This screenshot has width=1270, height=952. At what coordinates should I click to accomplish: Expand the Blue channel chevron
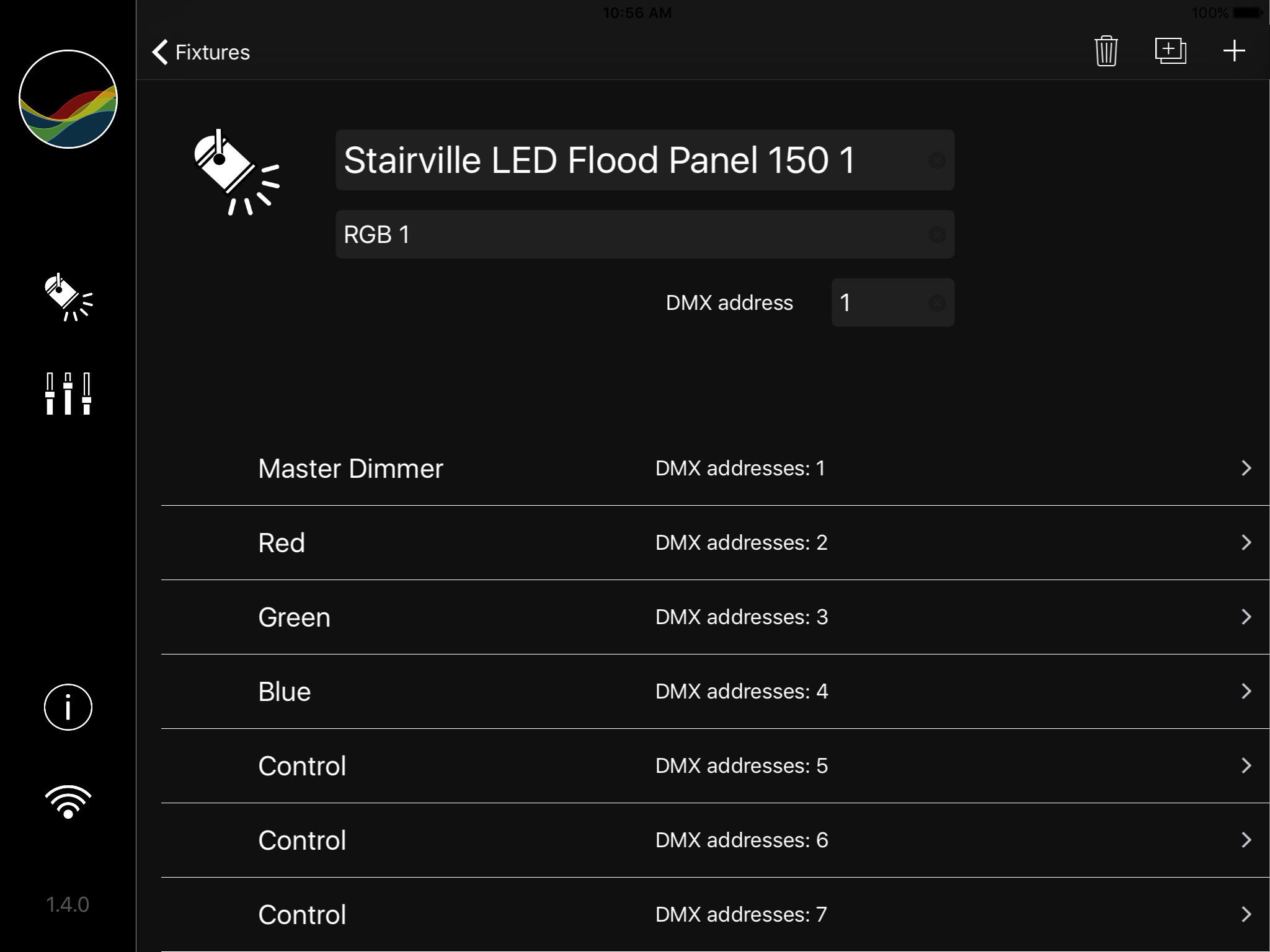pyautogui.click(x=1246, y=692)
